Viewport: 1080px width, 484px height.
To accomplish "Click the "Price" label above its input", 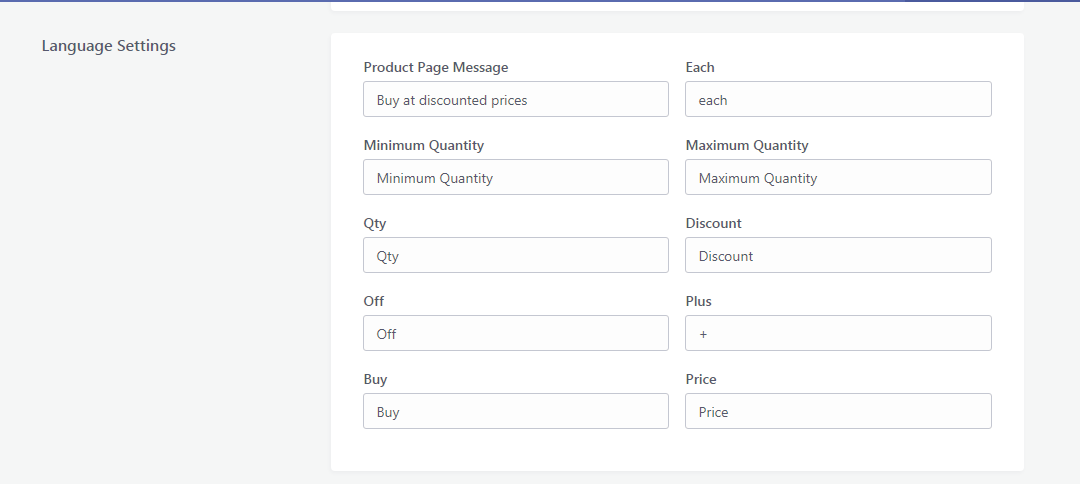I will click(701, 379).
